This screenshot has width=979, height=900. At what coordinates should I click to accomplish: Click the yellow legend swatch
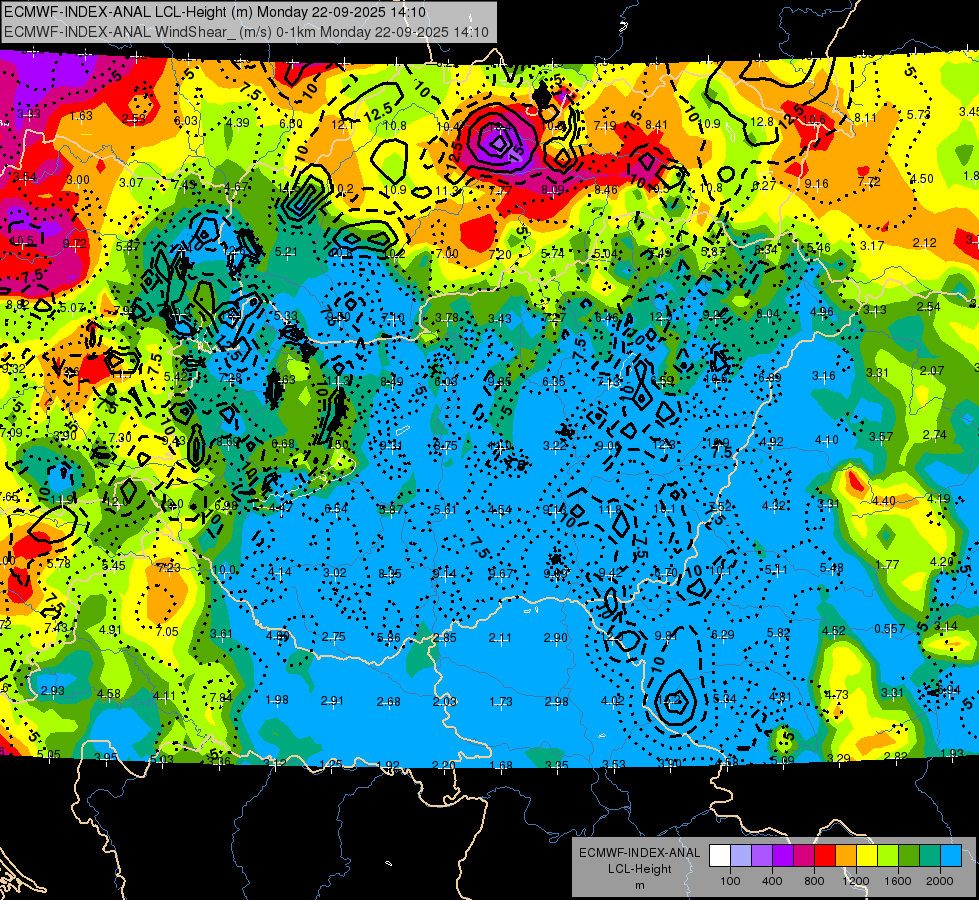[867, 856]
